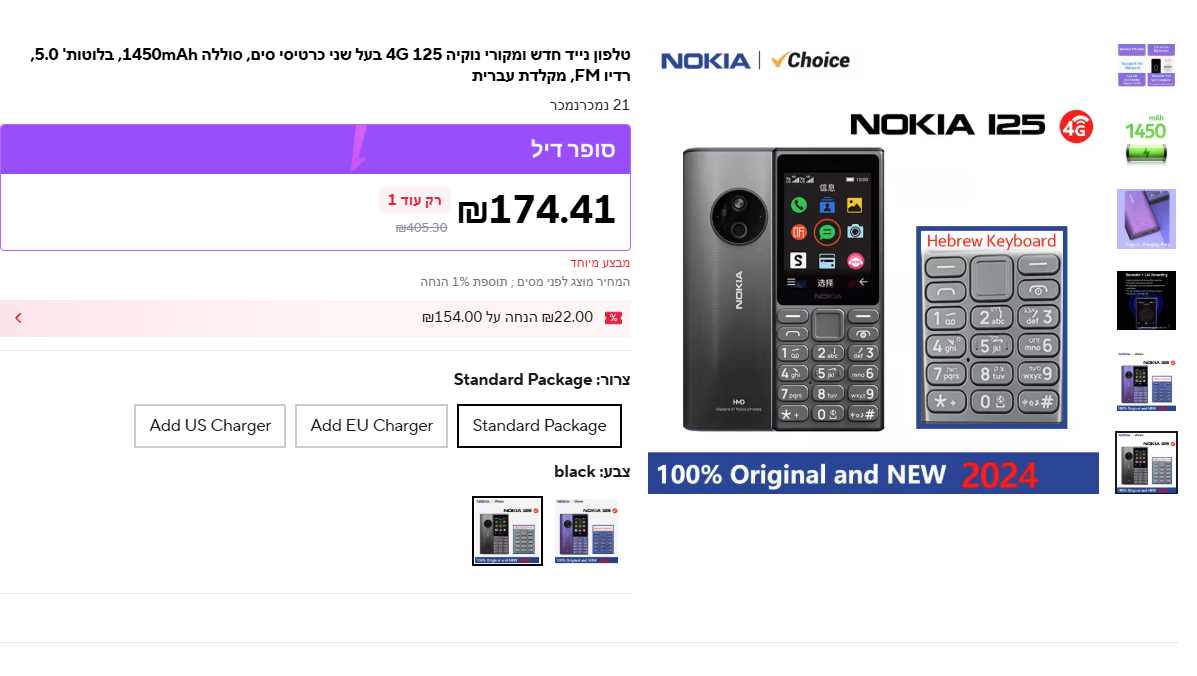Select the 1450 mAh battery thumbnail
1197x676 pixels.
pos(1146,138)
